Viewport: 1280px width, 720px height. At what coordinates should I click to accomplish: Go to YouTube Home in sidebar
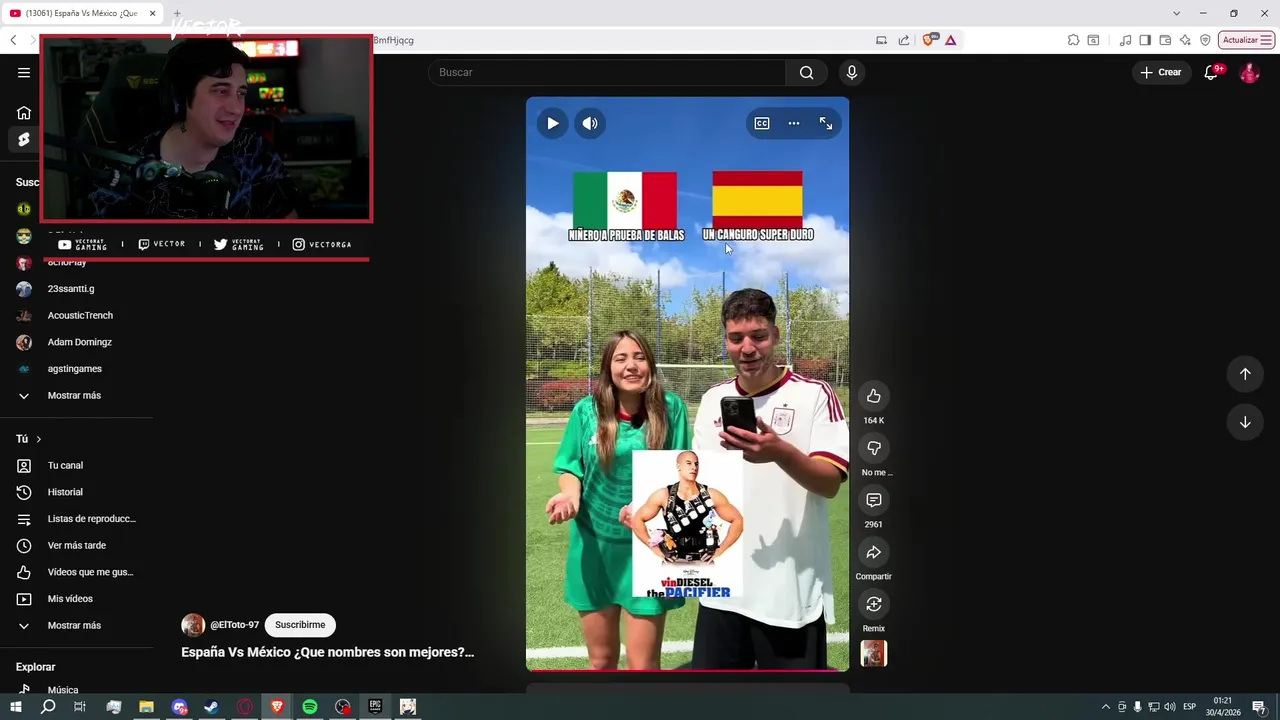[24, 112]
